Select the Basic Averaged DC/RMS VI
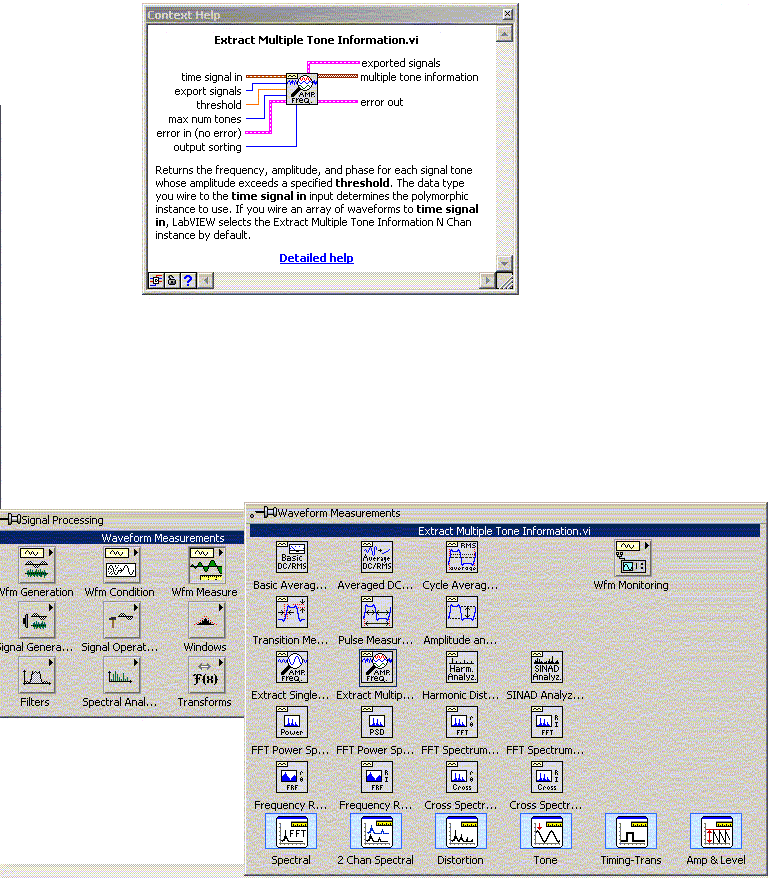The width and height of the screenshot is (768, 878). click(292, 557)
